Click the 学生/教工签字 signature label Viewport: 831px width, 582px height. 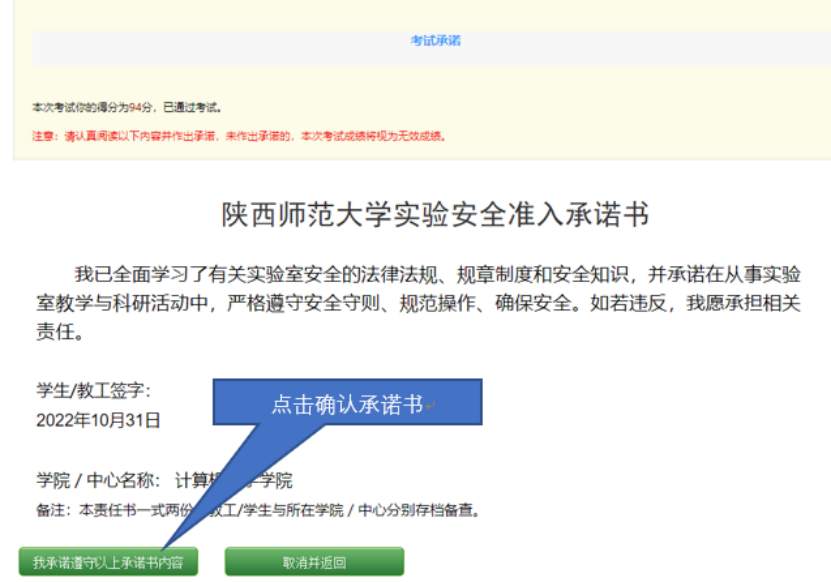click(x=94, y=391)
